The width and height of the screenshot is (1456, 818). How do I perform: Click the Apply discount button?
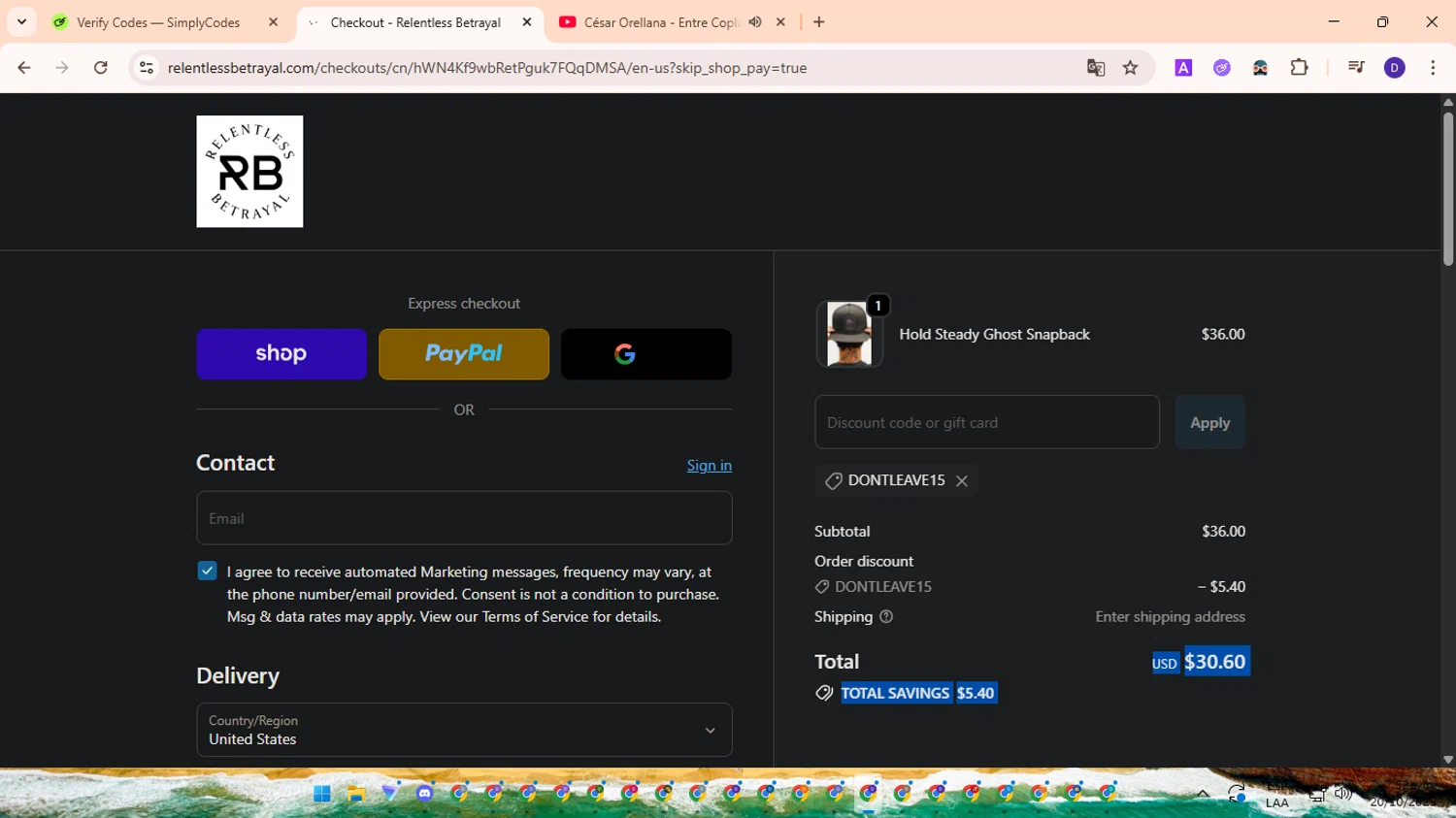1209,422
